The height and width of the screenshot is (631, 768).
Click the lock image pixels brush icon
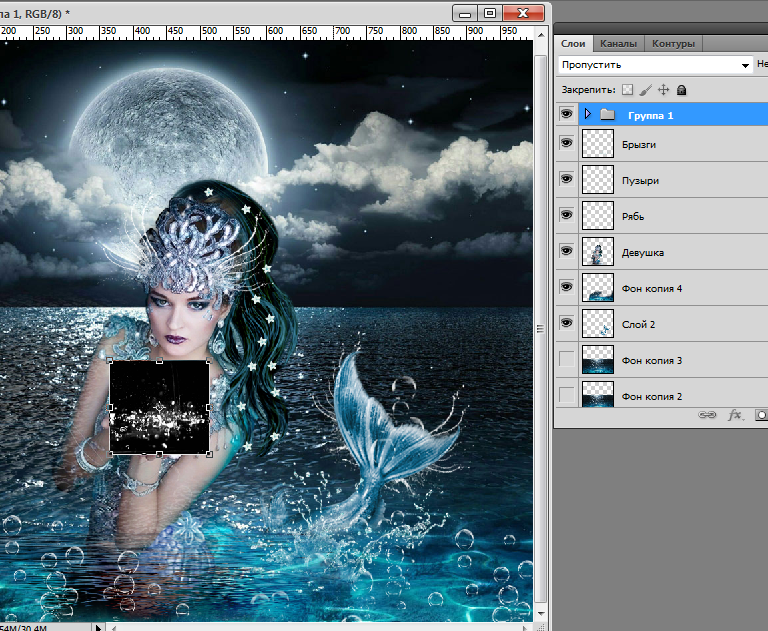pyautogui.click(x=645, y=90)
